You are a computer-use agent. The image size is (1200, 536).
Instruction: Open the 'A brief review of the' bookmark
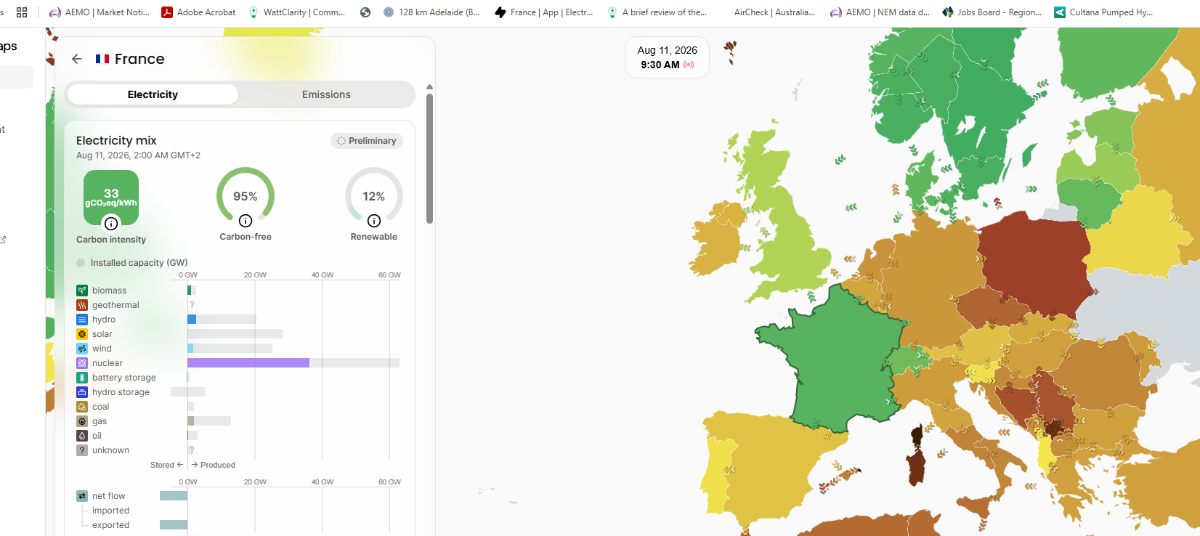tap(657, 12)
